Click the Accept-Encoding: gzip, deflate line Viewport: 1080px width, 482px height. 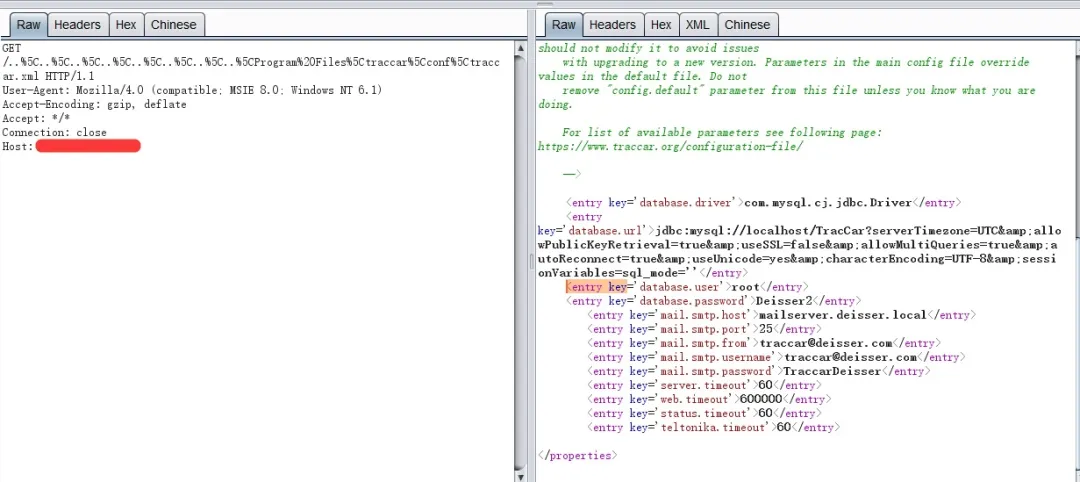[x=94, y=104]
